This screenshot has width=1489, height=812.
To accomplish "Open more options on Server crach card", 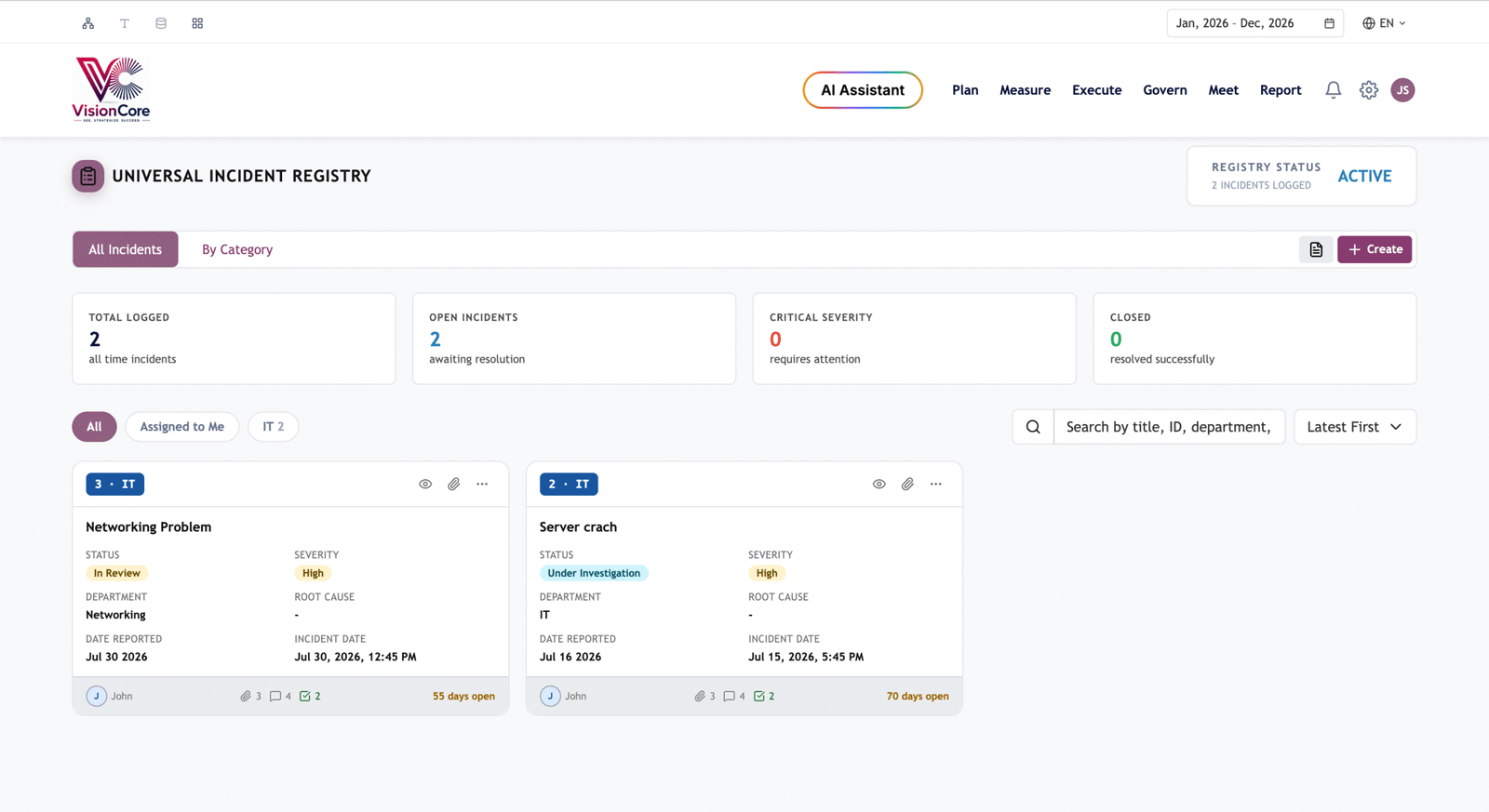I will (936, 485).
